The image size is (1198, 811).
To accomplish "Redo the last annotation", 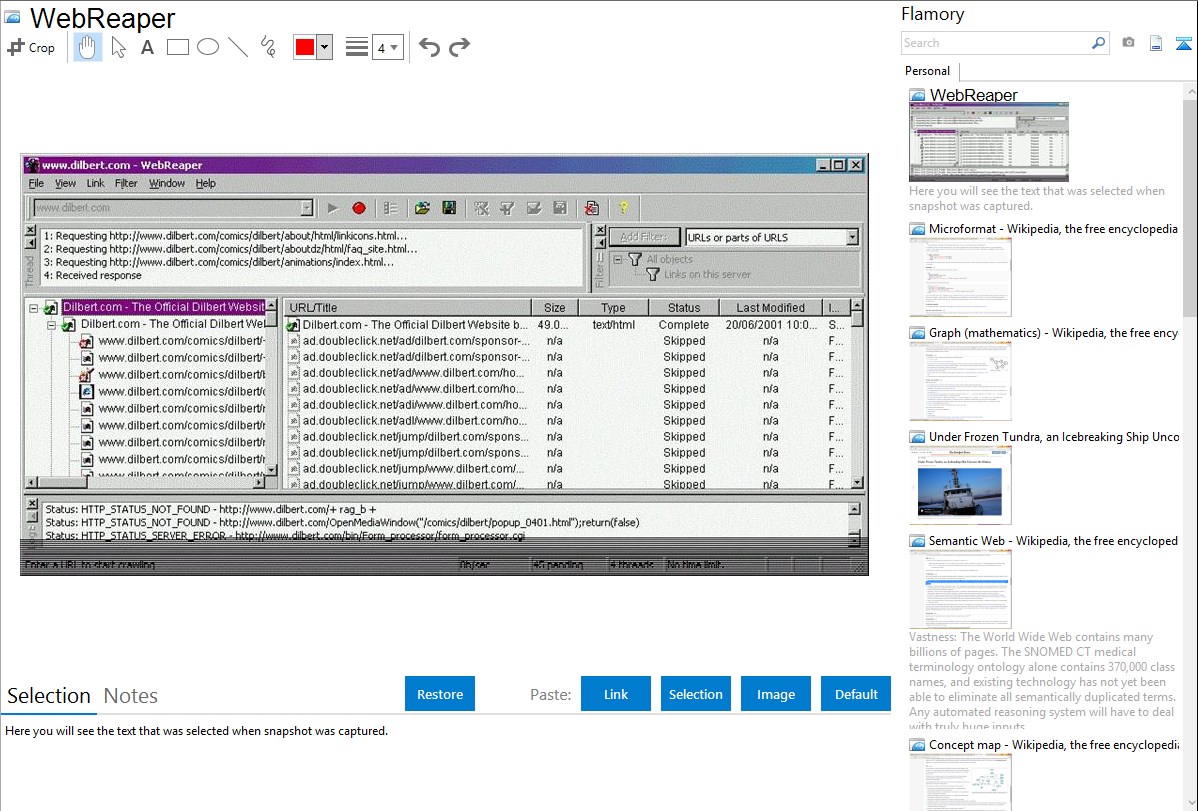I will pos(459,47).
